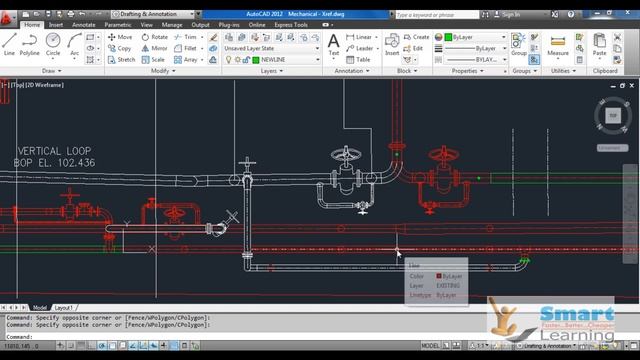Click the green NEWLINE layer color swatch
This screenshot has width=640, height=360.
(x=256, y=60)
